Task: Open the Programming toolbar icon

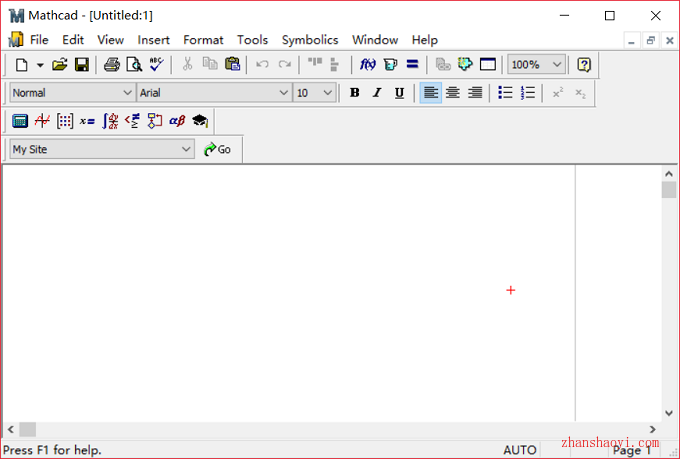Action: [x=155, y=121]
